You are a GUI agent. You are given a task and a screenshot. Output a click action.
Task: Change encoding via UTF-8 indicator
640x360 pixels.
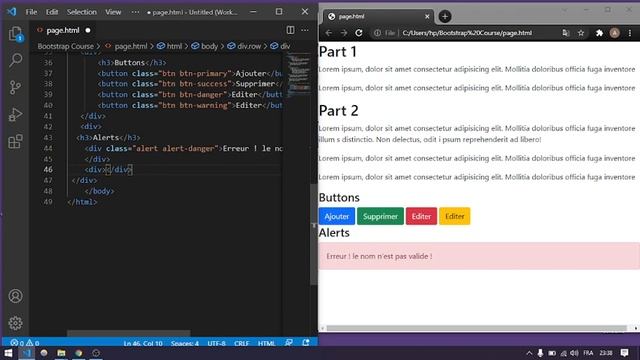coord(216,343)
